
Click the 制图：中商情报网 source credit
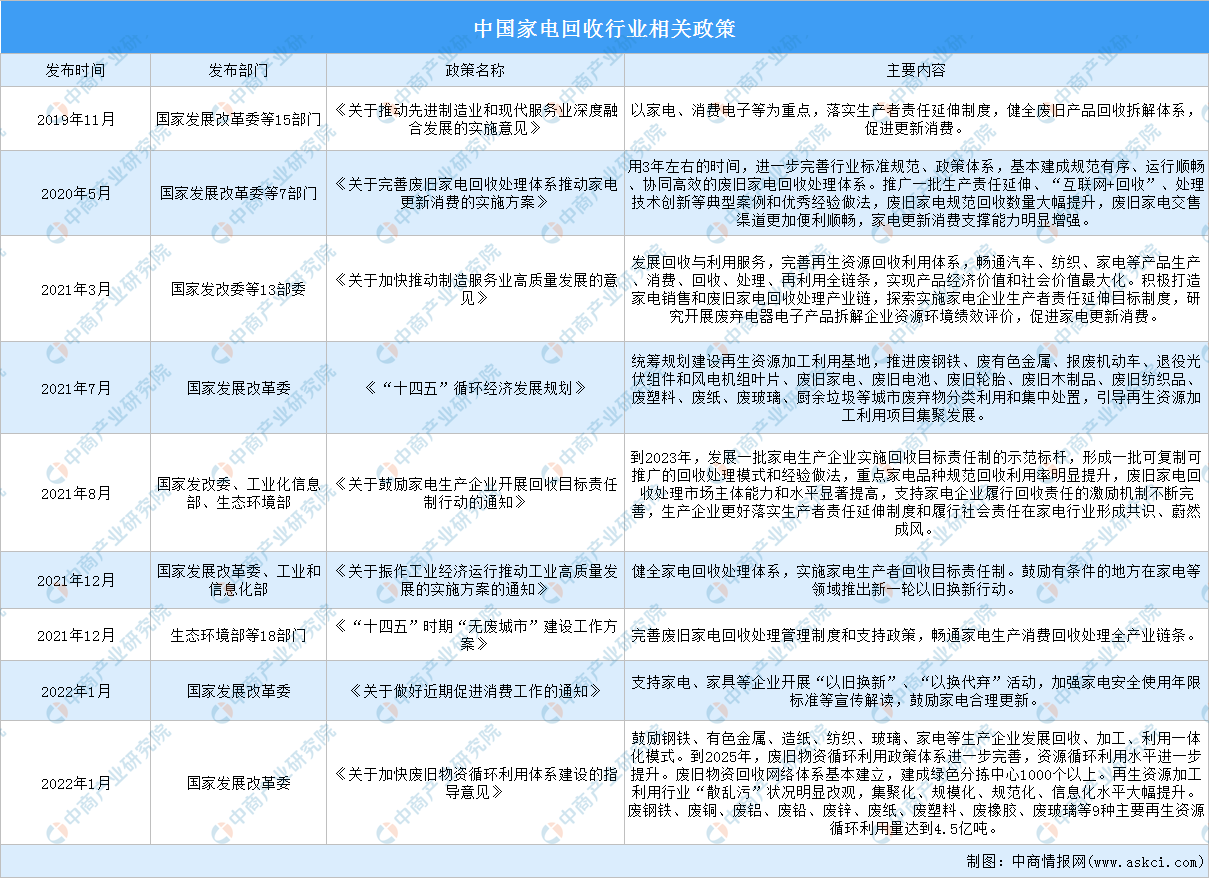pyautogui.click(x=1084, y=861)
